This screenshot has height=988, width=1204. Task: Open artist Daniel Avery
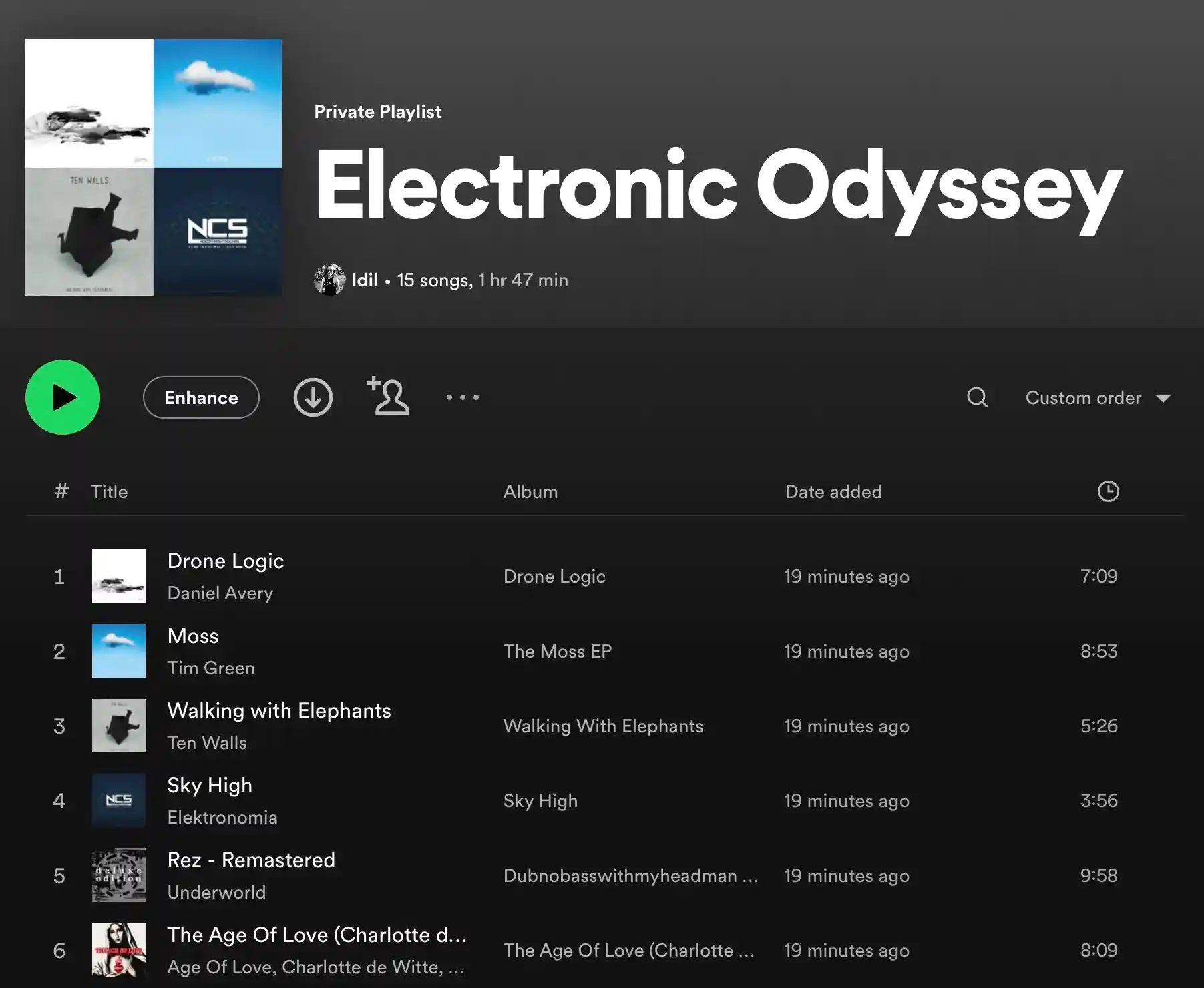tap(220, 593)
